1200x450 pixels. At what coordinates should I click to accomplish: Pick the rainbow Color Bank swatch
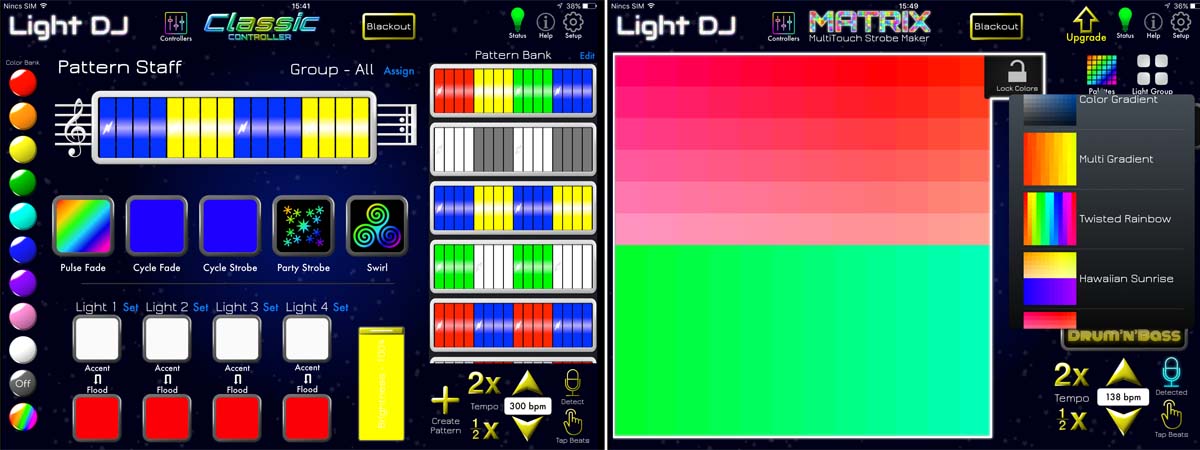[21, 416]
